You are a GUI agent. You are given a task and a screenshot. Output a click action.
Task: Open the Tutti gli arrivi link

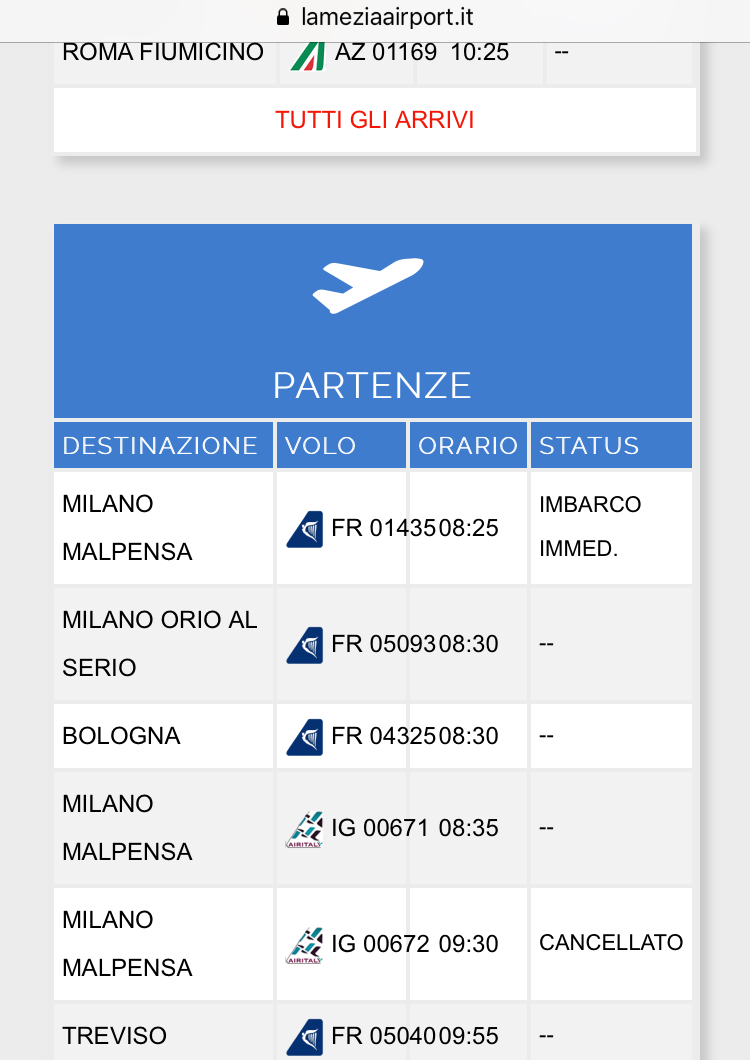(x=374, y=121)
